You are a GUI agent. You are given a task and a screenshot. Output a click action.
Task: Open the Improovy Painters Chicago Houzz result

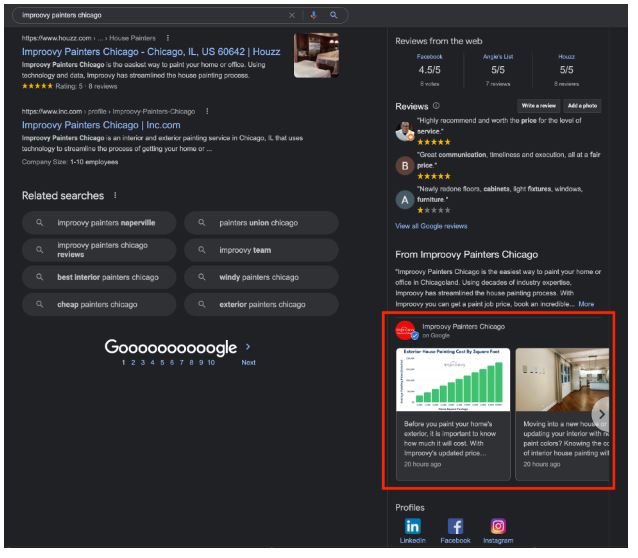pyautogui.click(x=152, y=52)
